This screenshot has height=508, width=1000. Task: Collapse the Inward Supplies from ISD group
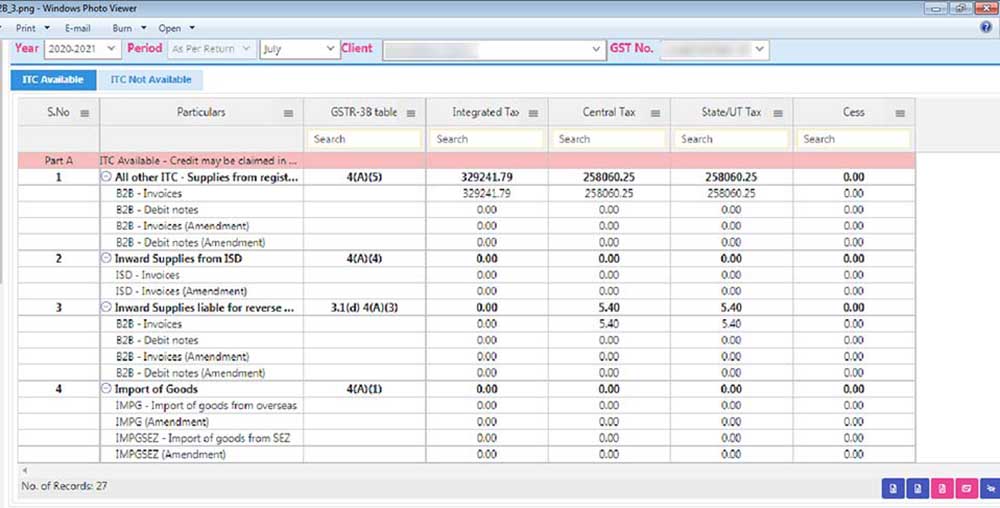coord(106,259)
